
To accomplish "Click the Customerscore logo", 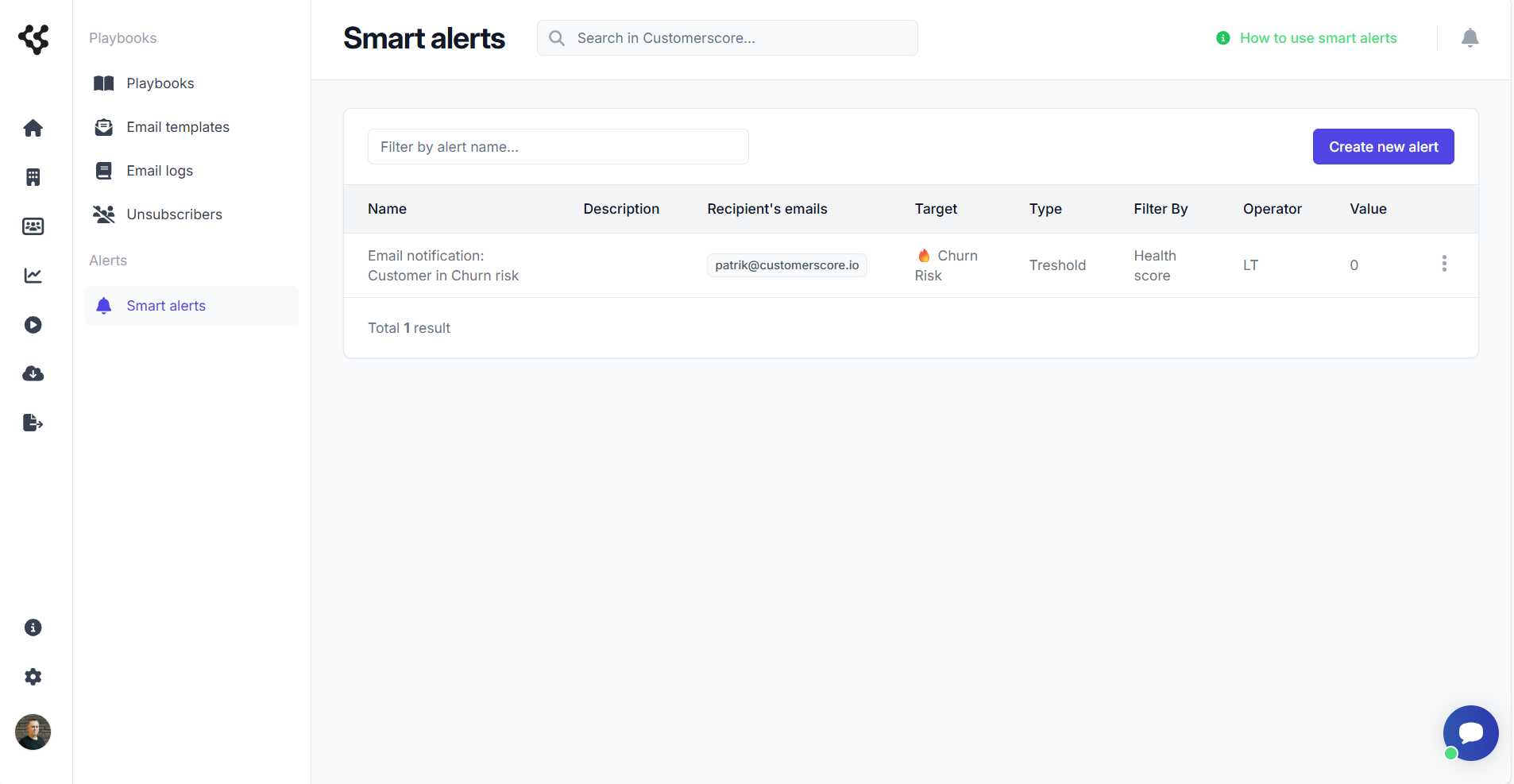I will pyautogui.click(x=34, y=39).
